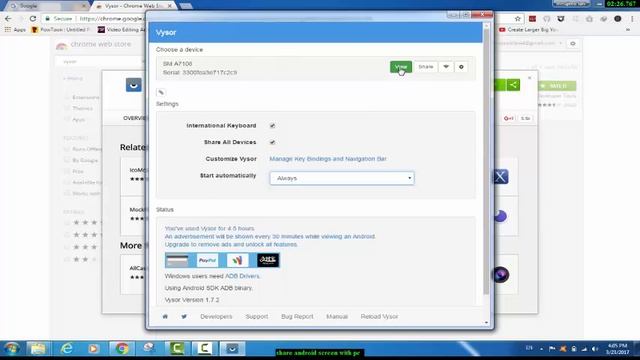This screenshot has height=360, width=640.
Task: Toggle the International Keyboard checkbox
Action: pos(272,126)
